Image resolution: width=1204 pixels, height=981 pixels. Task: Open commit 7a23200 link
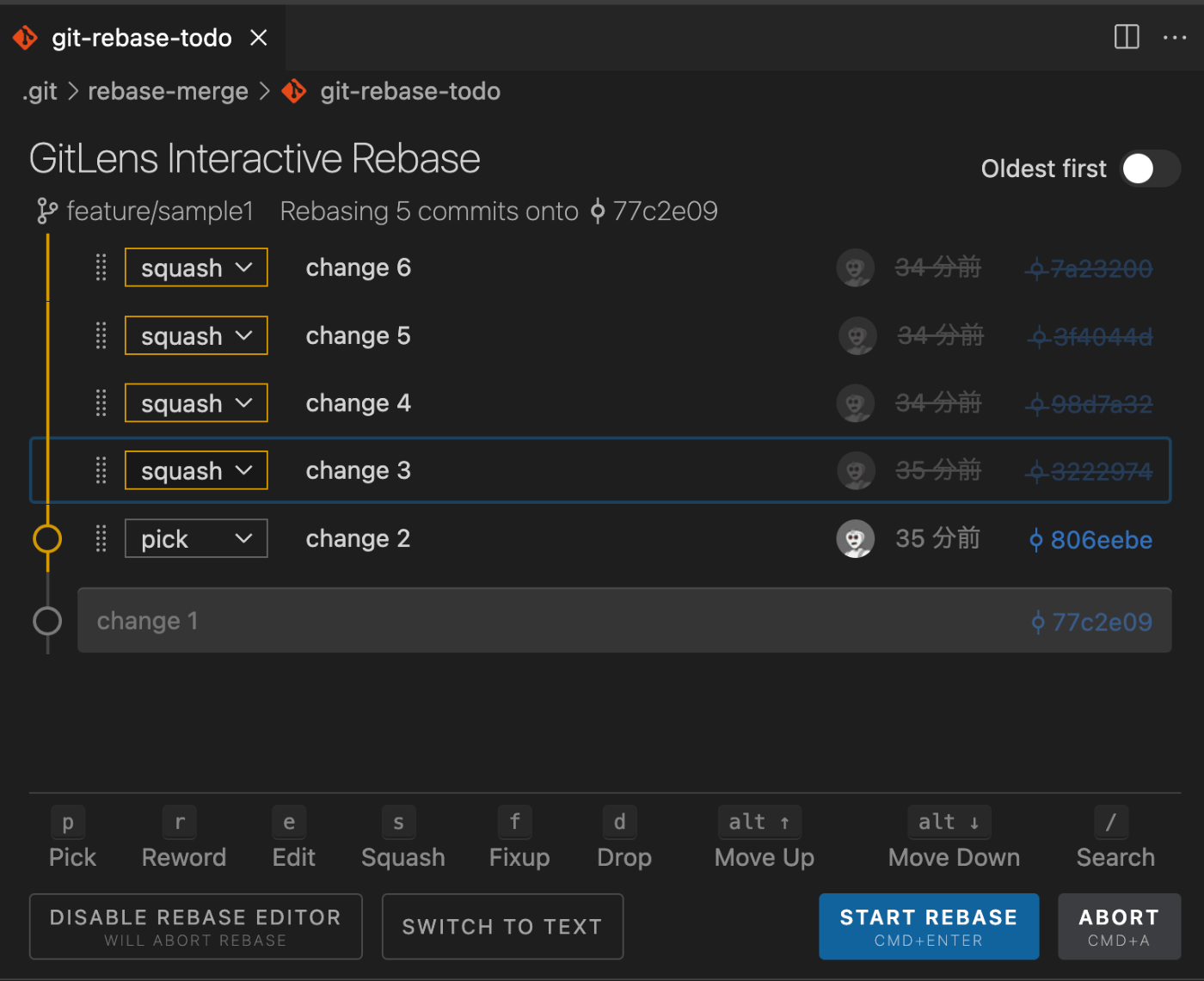[x=1090, y=269]
